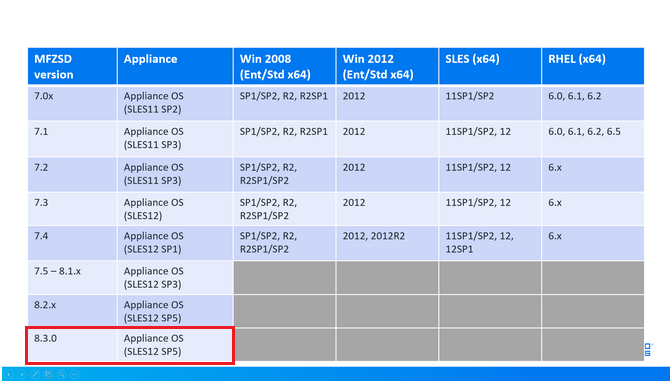Select the 'MFZSD version' column header
Screen dimensions: 672x382
click(x=72, y=66)
